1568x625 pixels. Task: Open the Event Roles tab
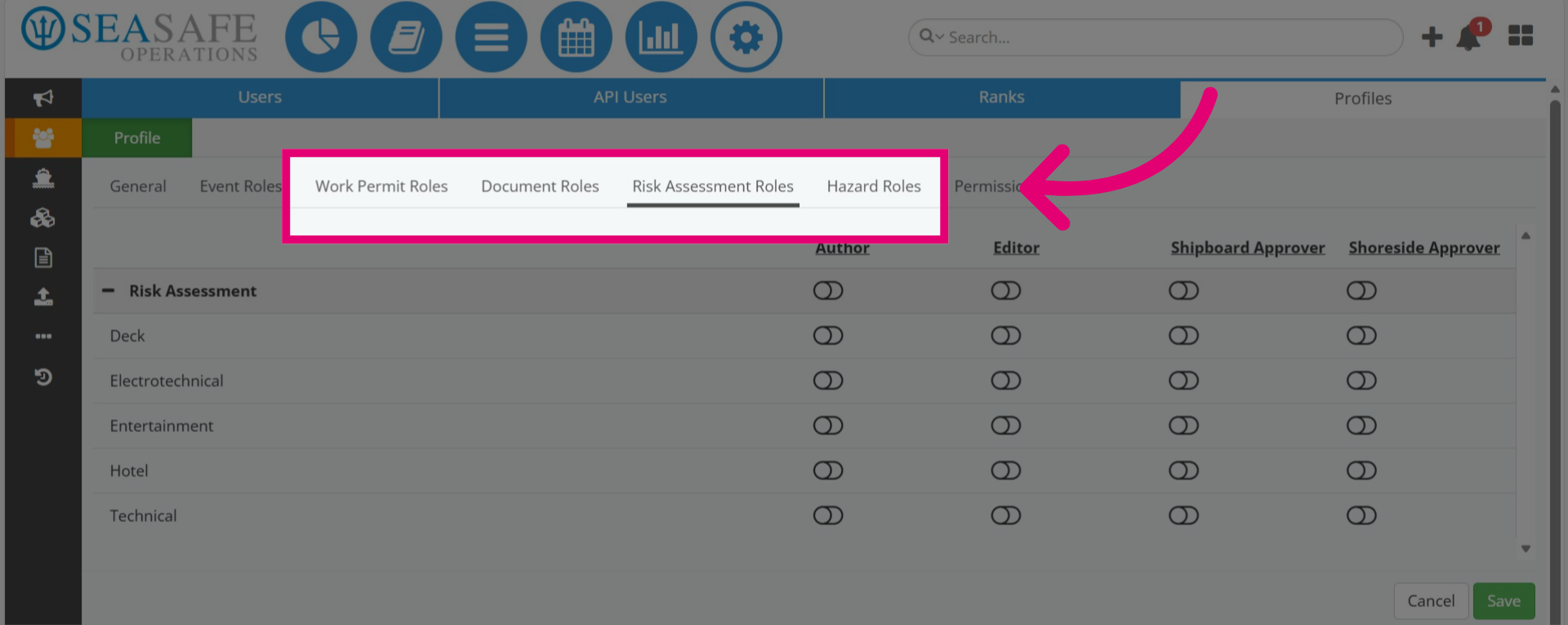pos(240,186)
